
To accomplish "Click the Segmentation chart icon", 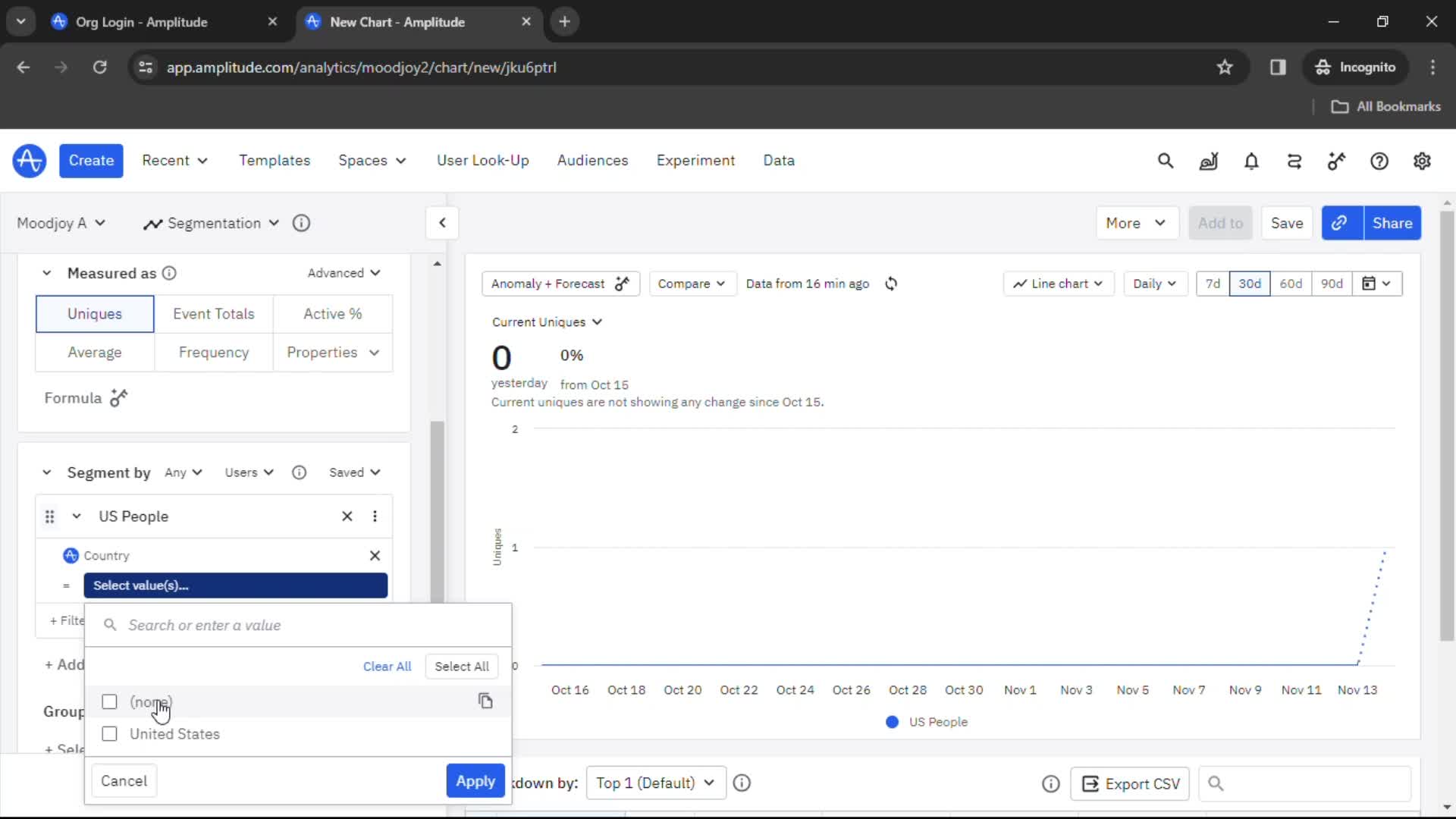I will [153, 223].
